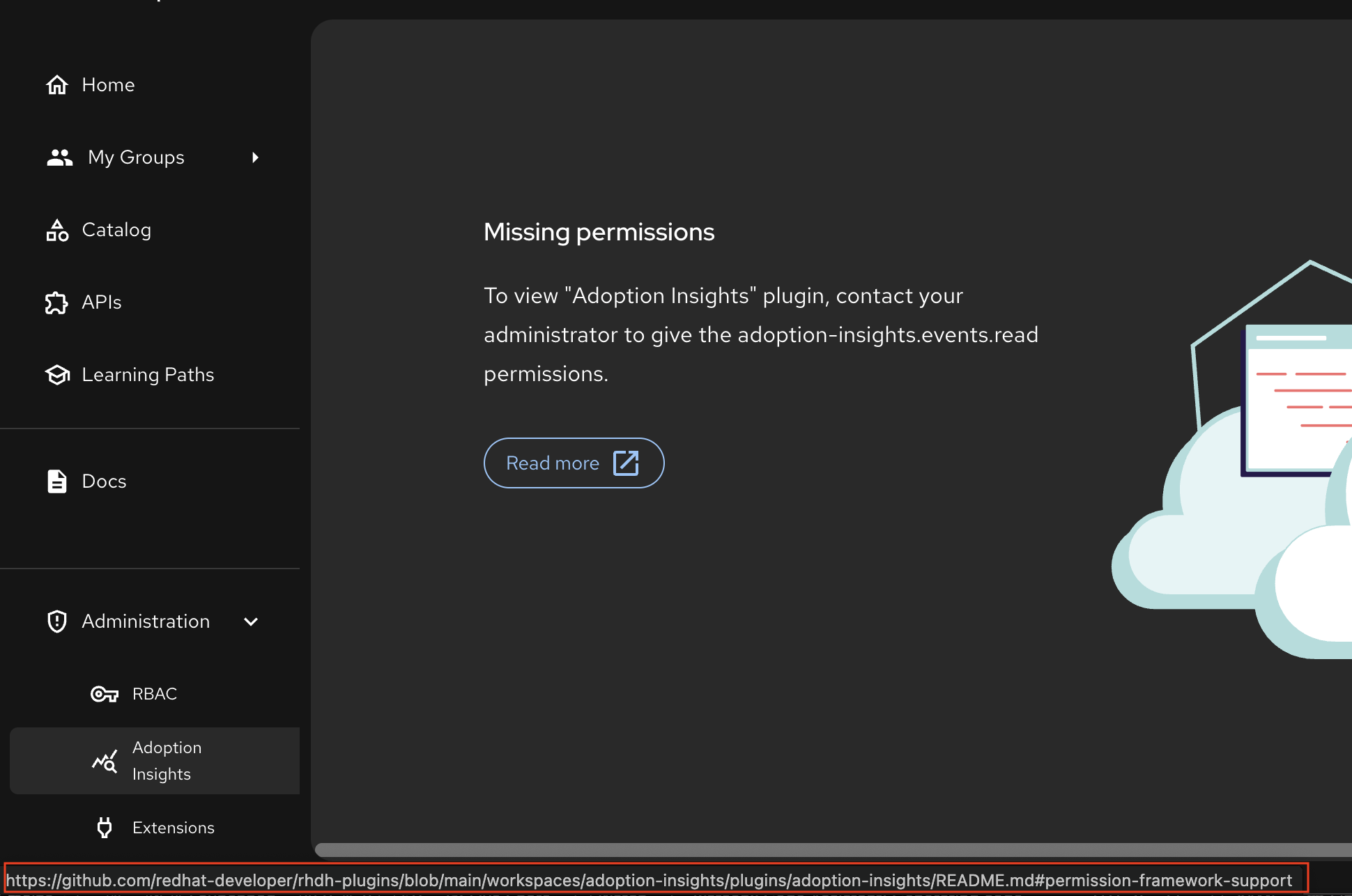Click the Adoption Insights chart icon

(x=105, y=761)
